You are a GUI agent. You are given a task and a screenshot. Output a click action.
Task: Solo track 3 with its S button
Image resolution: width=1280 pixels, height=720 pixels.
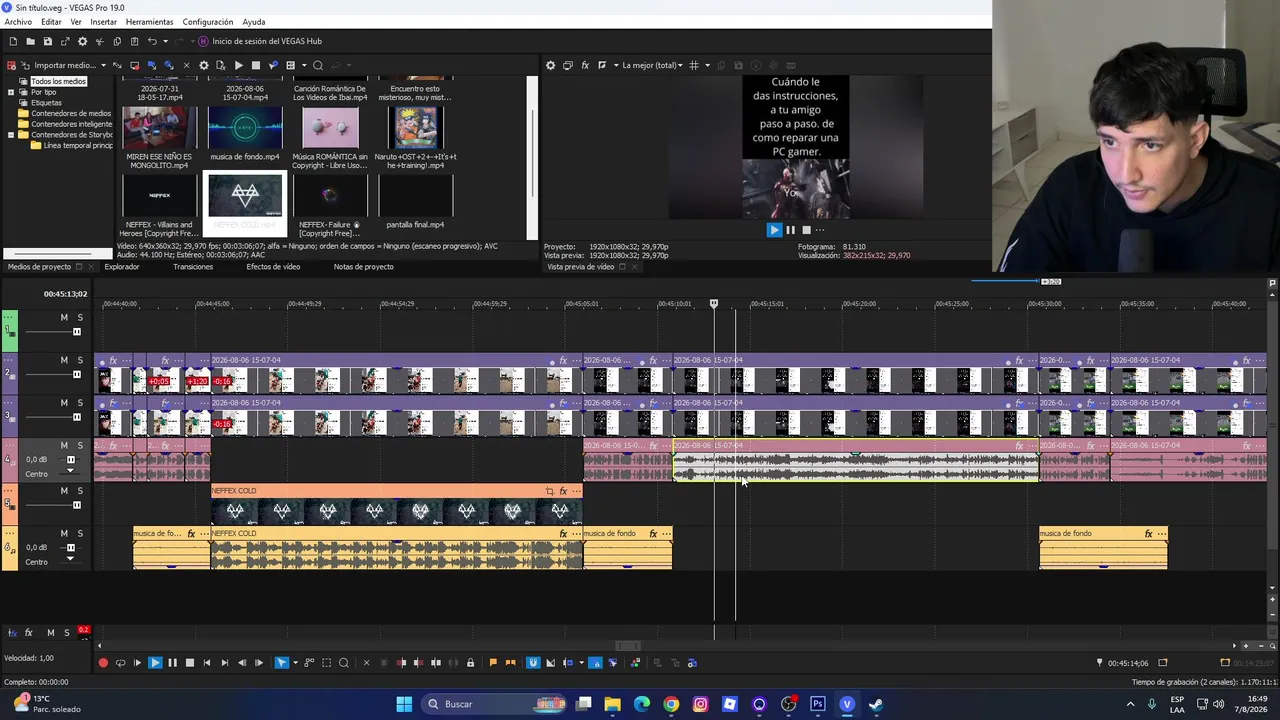(x=80, y=403)
